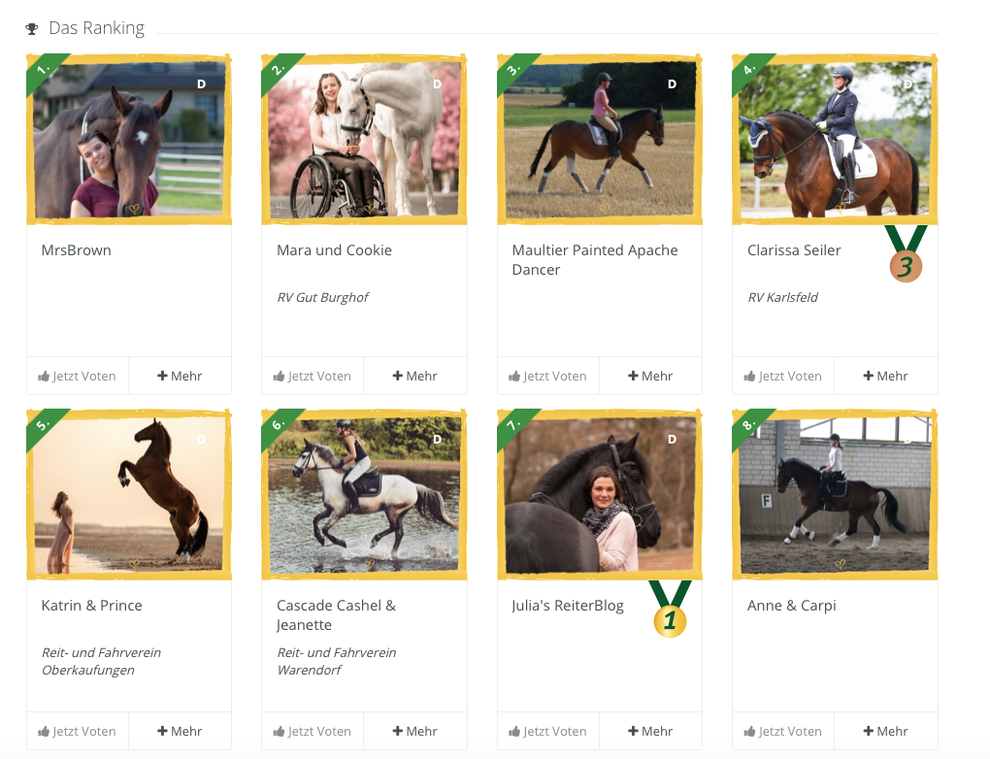The image size is (990, 759).
Task: Expand Mehr on Julia's ReiterBlog card
Action: 650,731
